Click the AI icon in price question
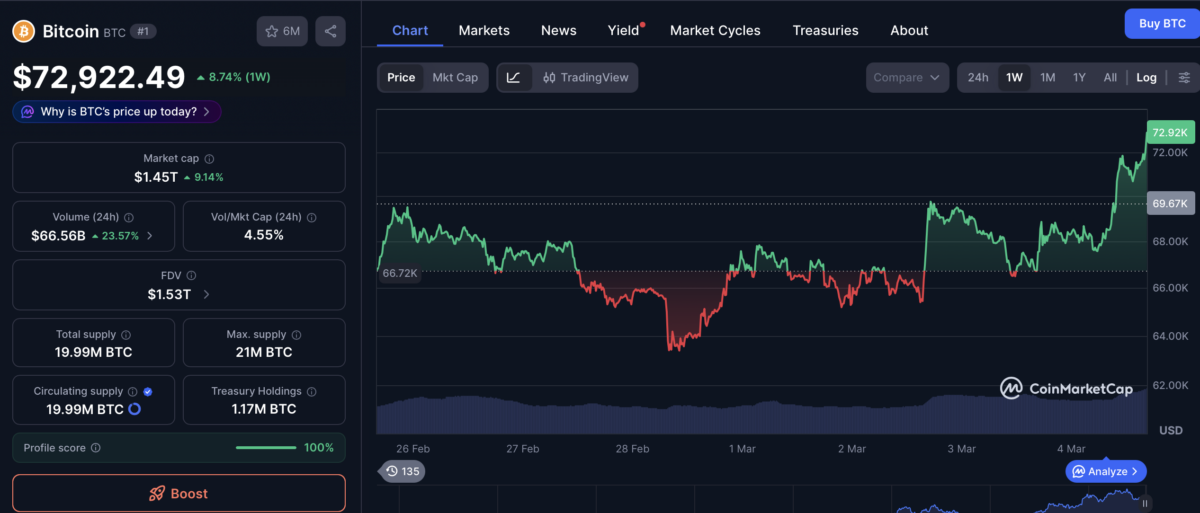Image resolution: width=1200 pixels, height=513 pixels. pos(28,111)
